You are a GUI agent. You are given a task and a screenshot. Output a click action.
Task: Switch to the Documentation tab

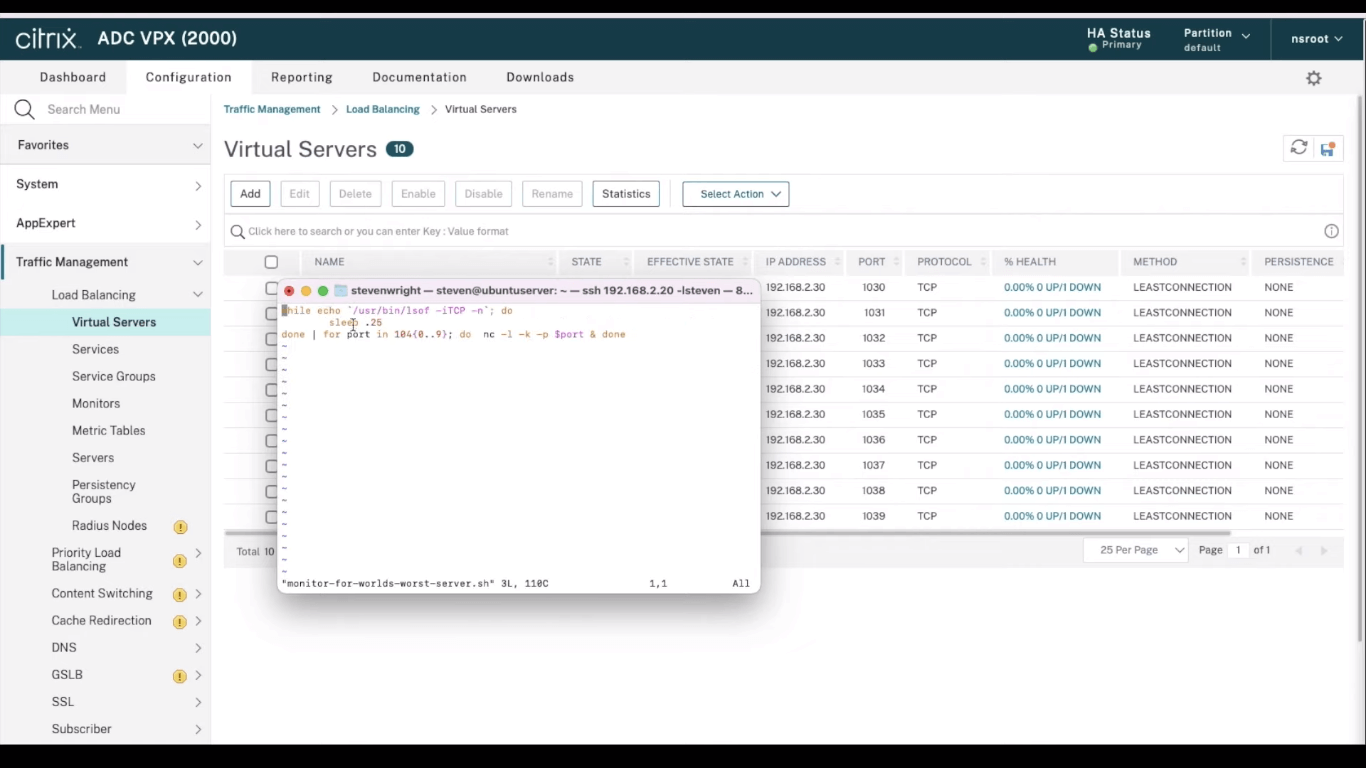(x=419, y=77)
